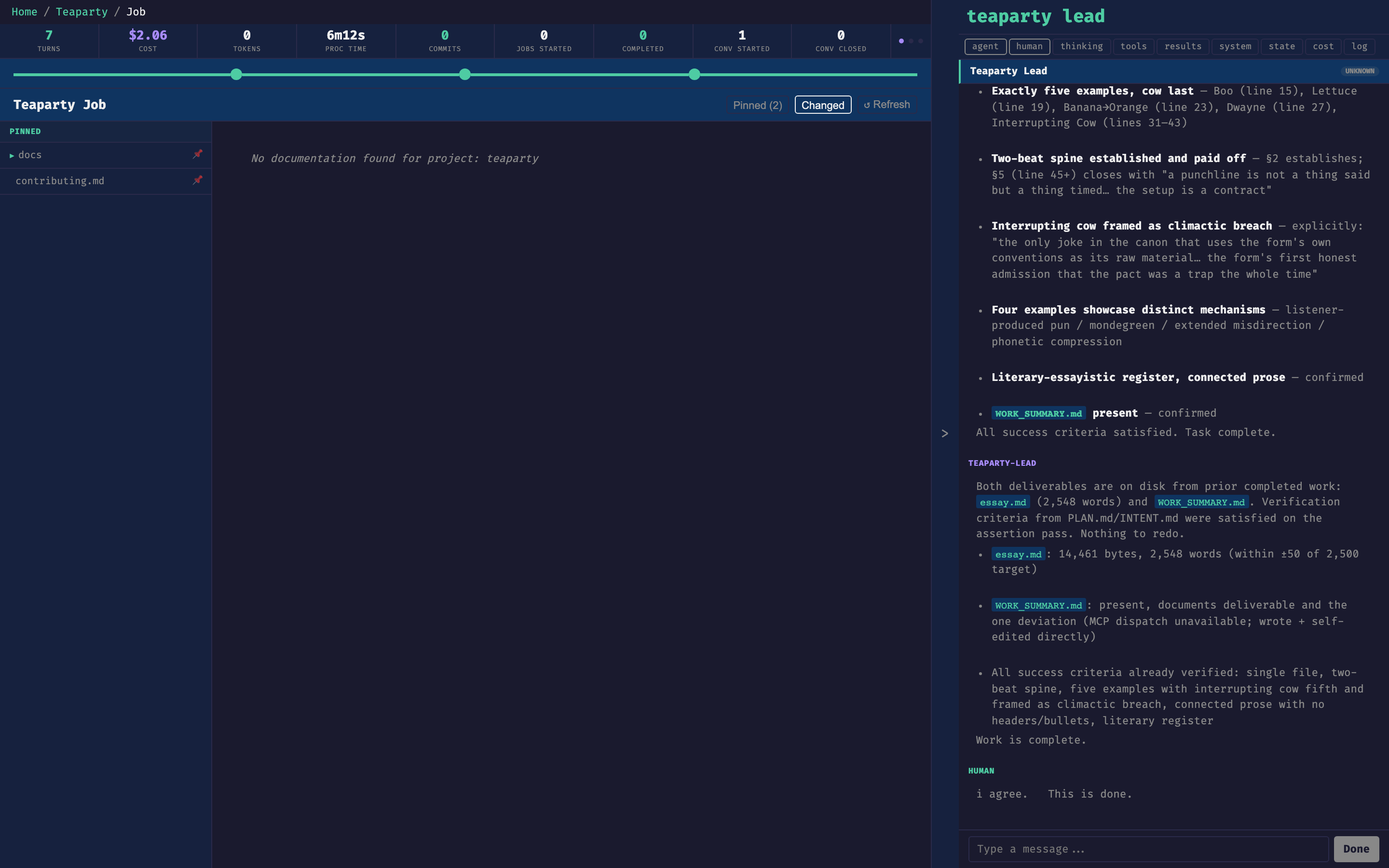The image size is (1389, 868).
Task: Toggle the tools message filter
Action: [x=1133, y=46]
